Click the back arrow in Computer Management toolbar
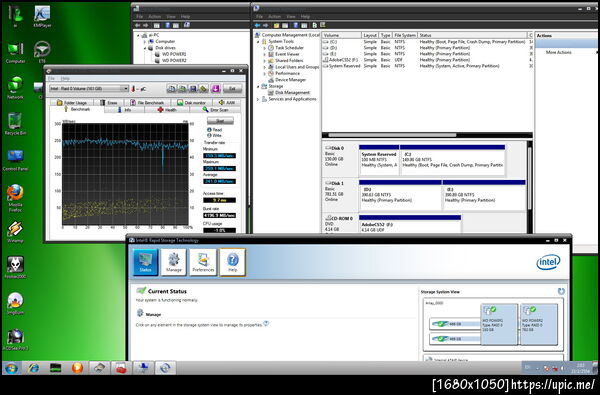 (x=258, y=25)
